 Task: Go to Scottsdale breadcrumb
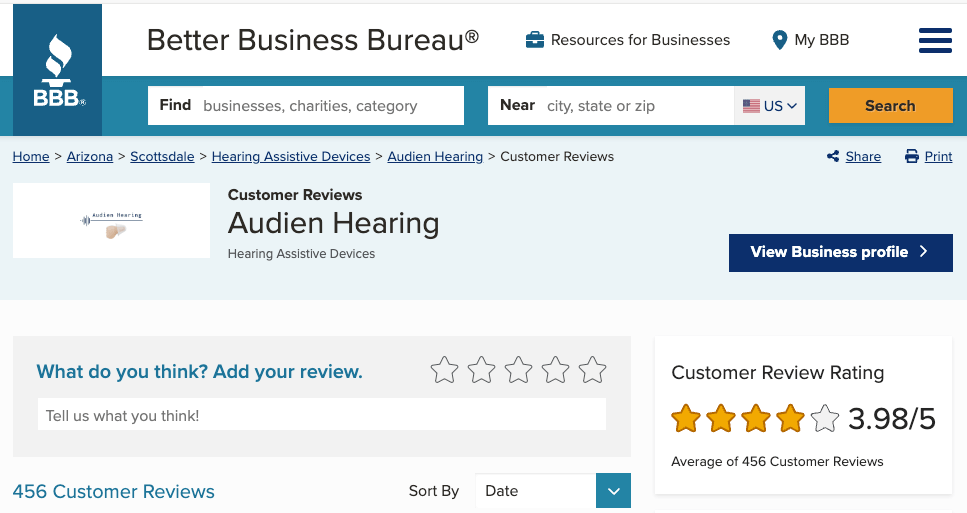pos(162,156)
